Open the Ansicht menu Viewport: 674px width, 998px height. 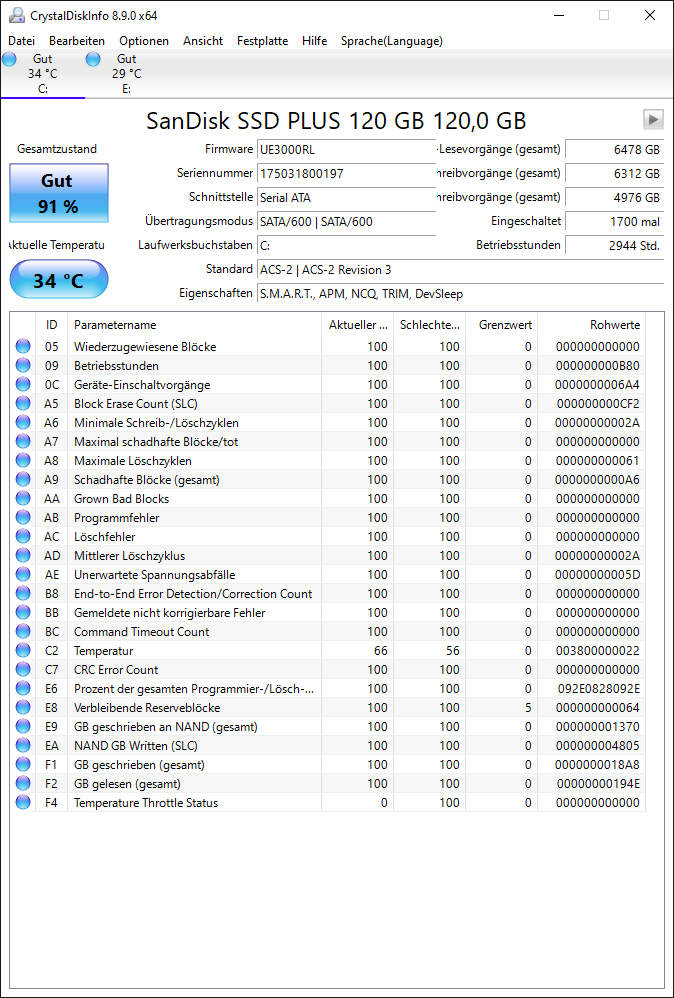(203, 41)
